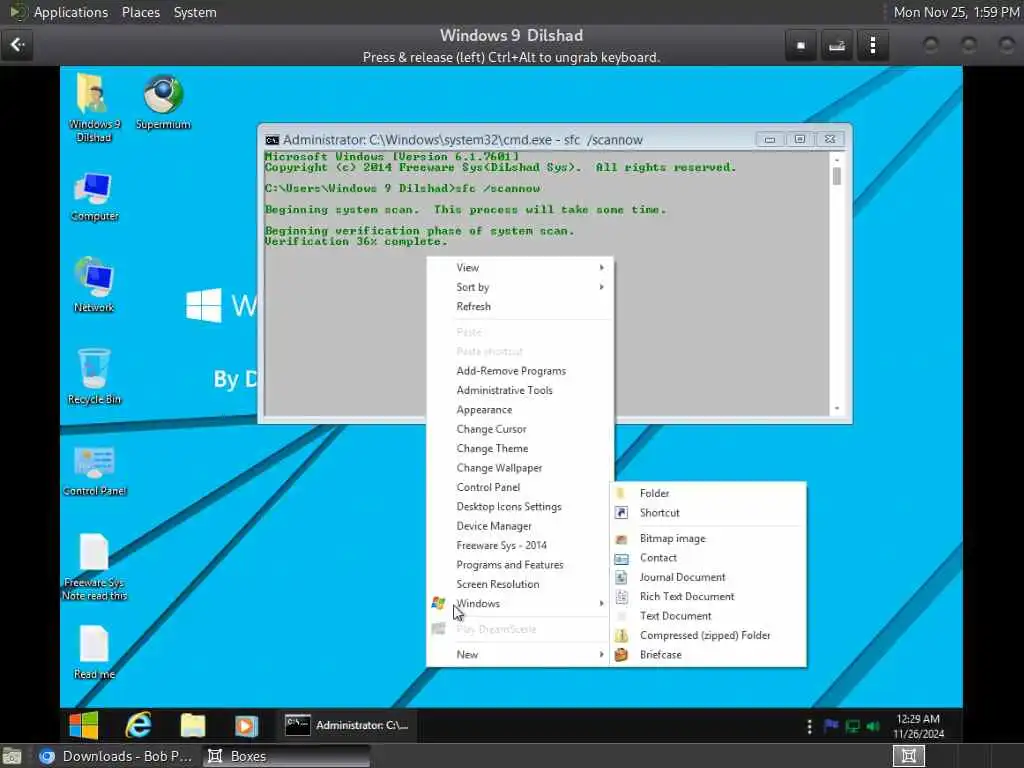Open the Read me file icon
Screen dimensions: 1024x768
[x=94, y=652]
